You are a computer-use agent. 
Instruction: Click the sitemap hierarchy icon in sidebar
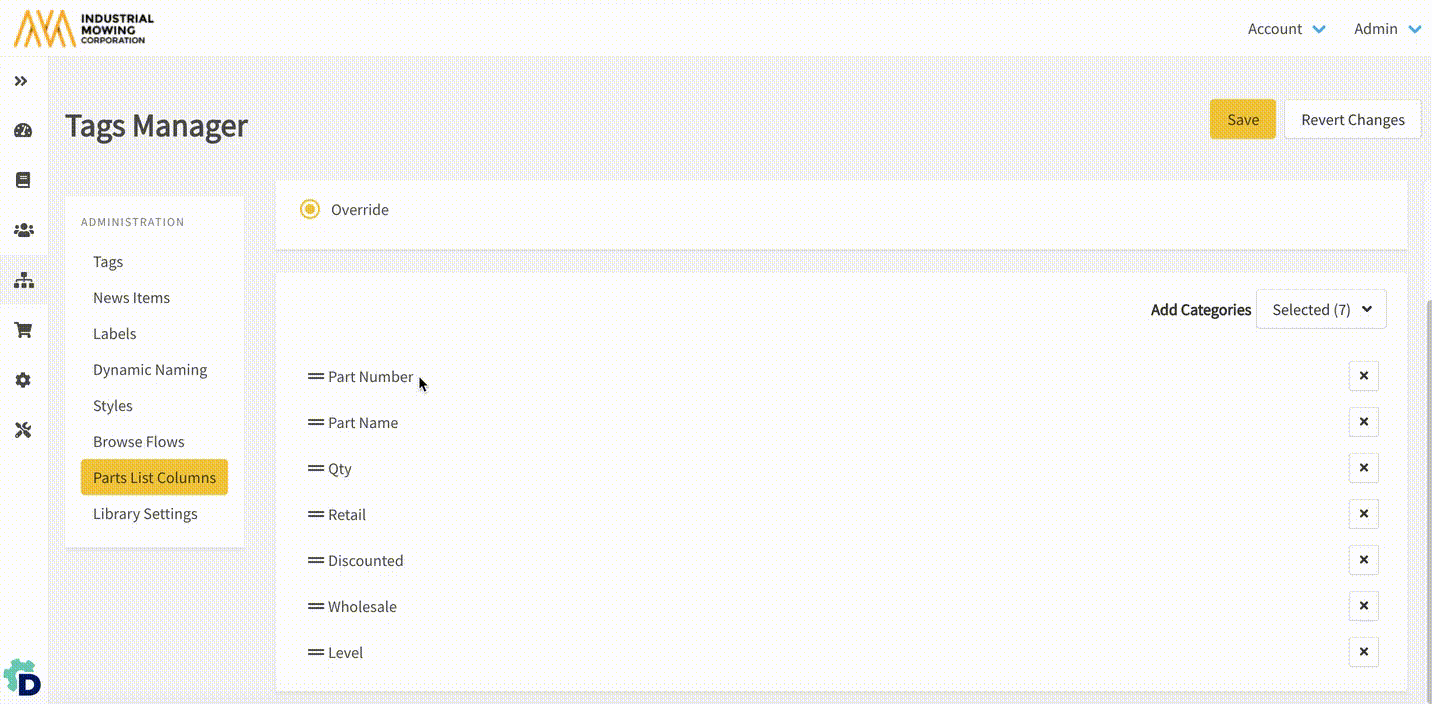point(23,281)
